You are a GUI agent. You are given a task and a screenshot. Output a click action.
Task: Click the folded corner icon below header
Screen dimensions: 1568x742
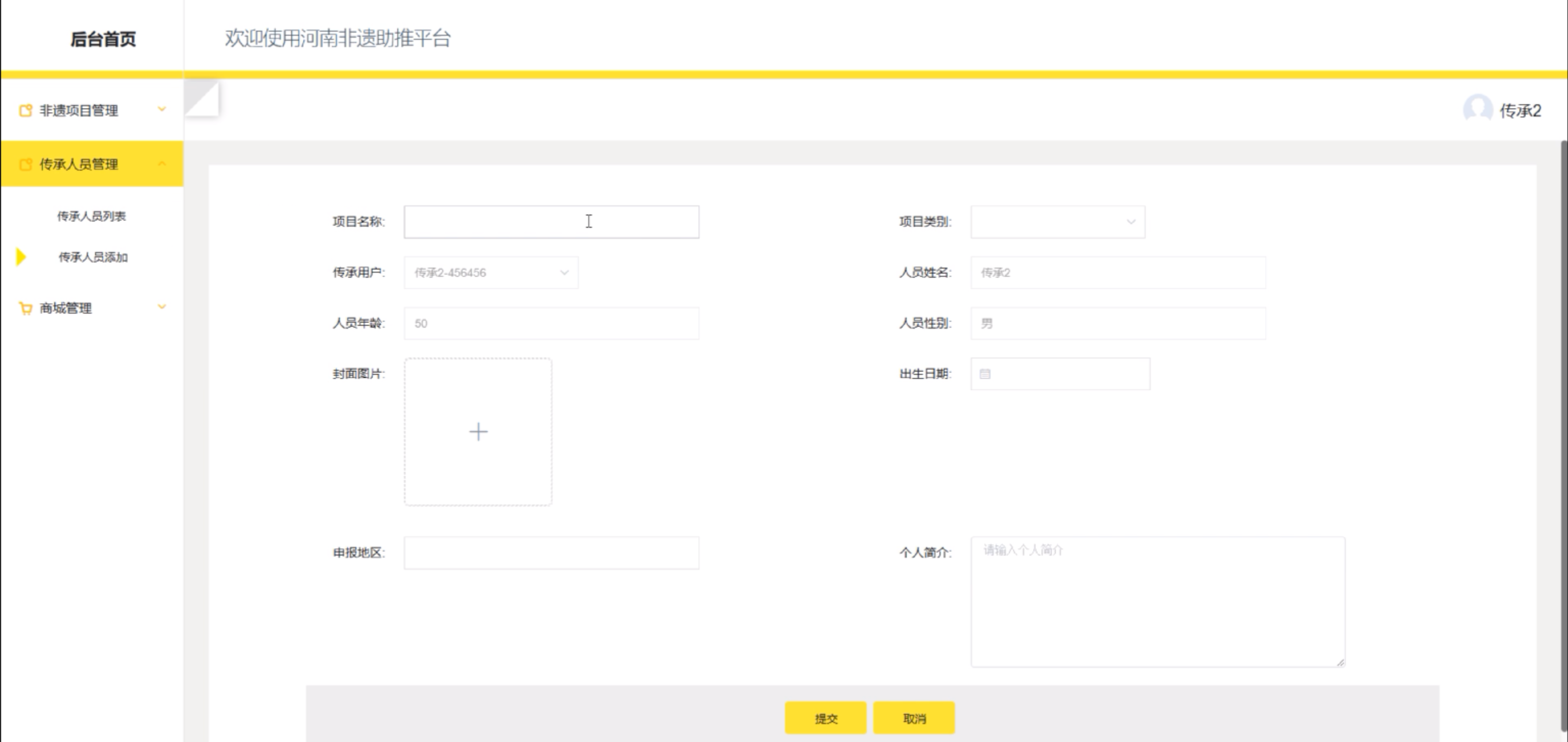point(202,98)
